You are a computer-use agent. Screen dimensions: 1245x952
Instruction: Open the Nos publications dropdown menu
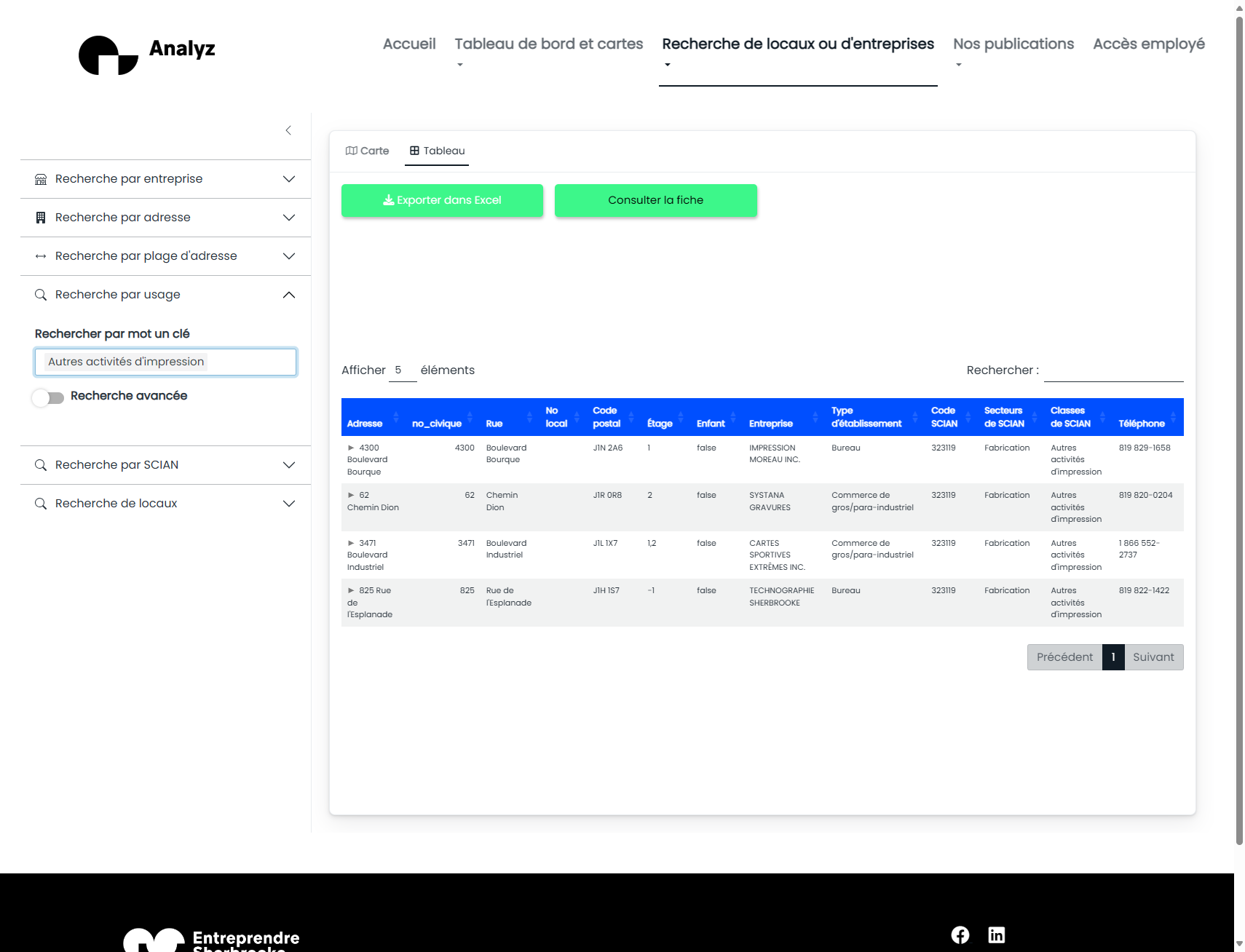click(1013, 44)
